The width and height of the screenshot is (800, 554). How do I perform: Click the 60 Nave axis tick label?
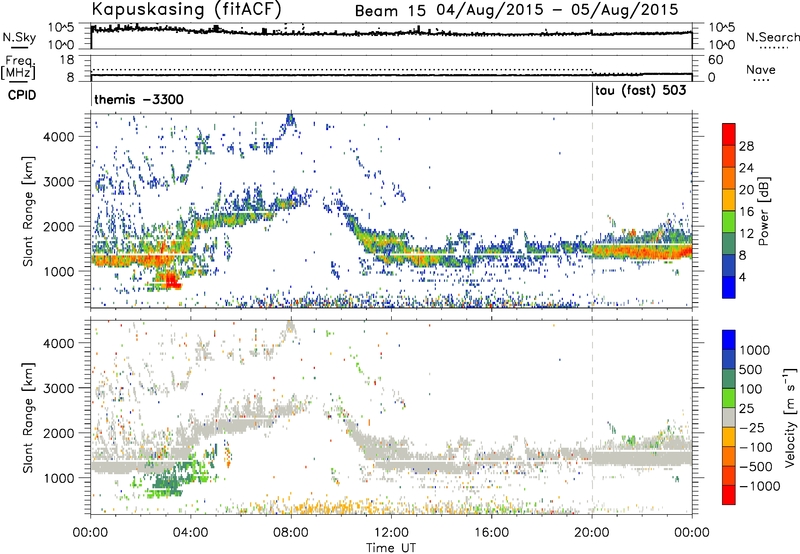716,60
